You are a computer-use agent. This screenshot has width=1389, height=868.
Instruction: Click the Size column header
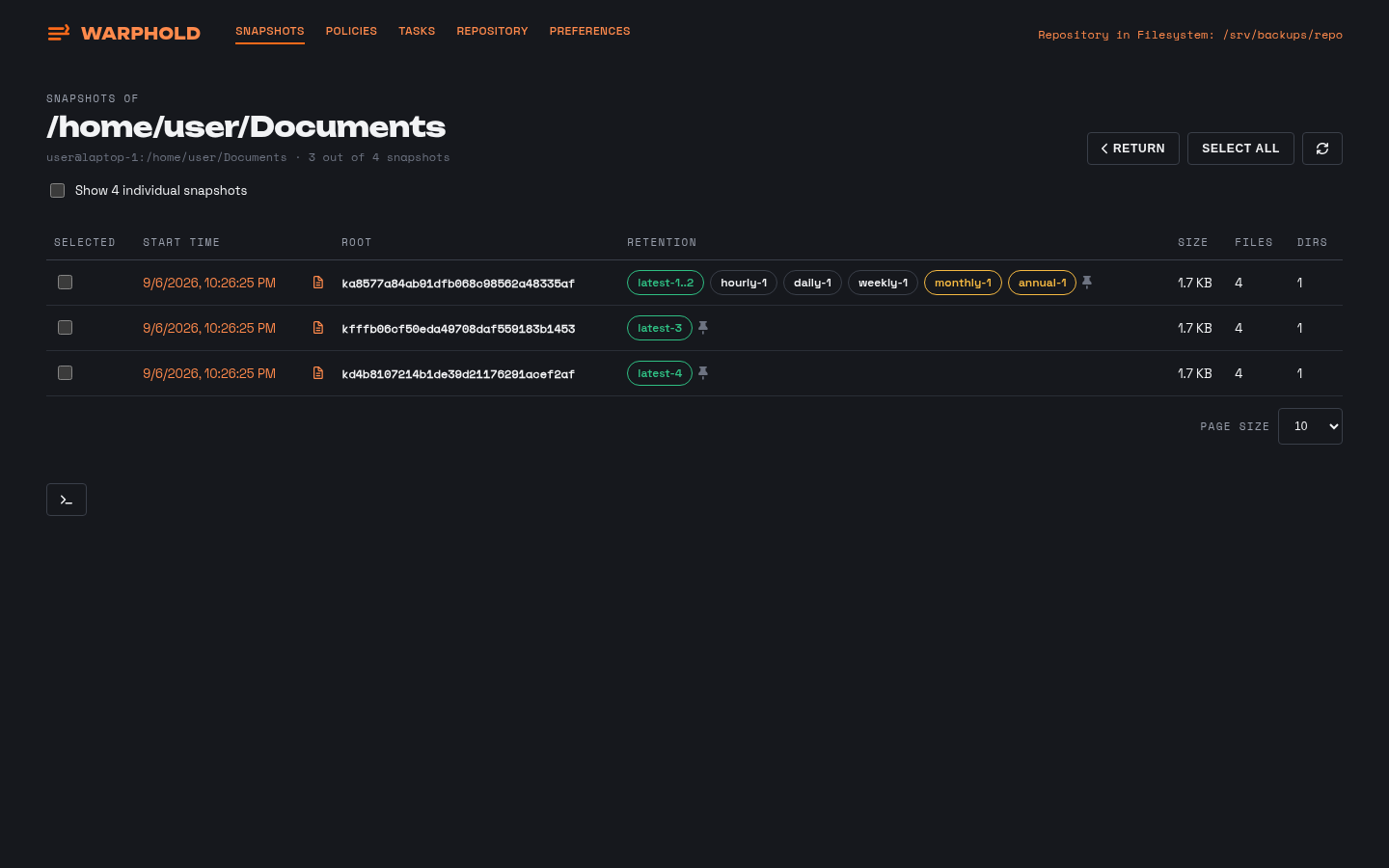click(1193, 242)
